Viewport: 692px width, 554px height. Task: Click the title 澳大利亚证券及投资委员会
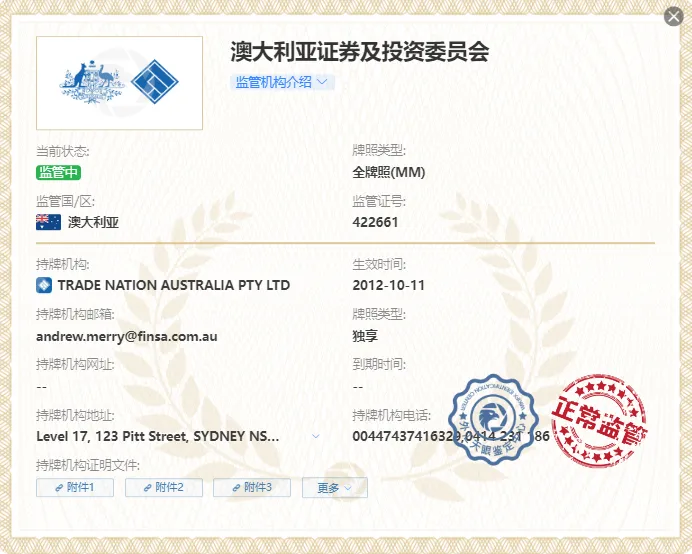pyautogui.click(x=360, y=52)
